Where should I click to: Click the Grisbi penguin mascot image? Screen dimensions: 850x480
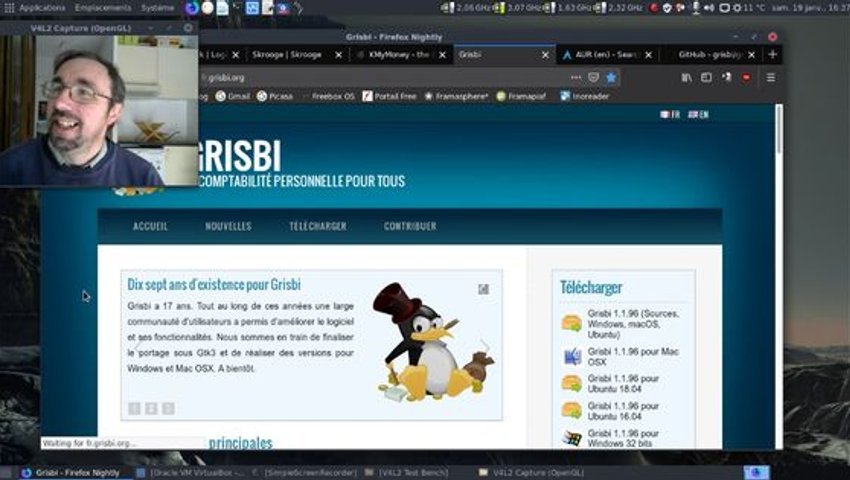point(433,342)
